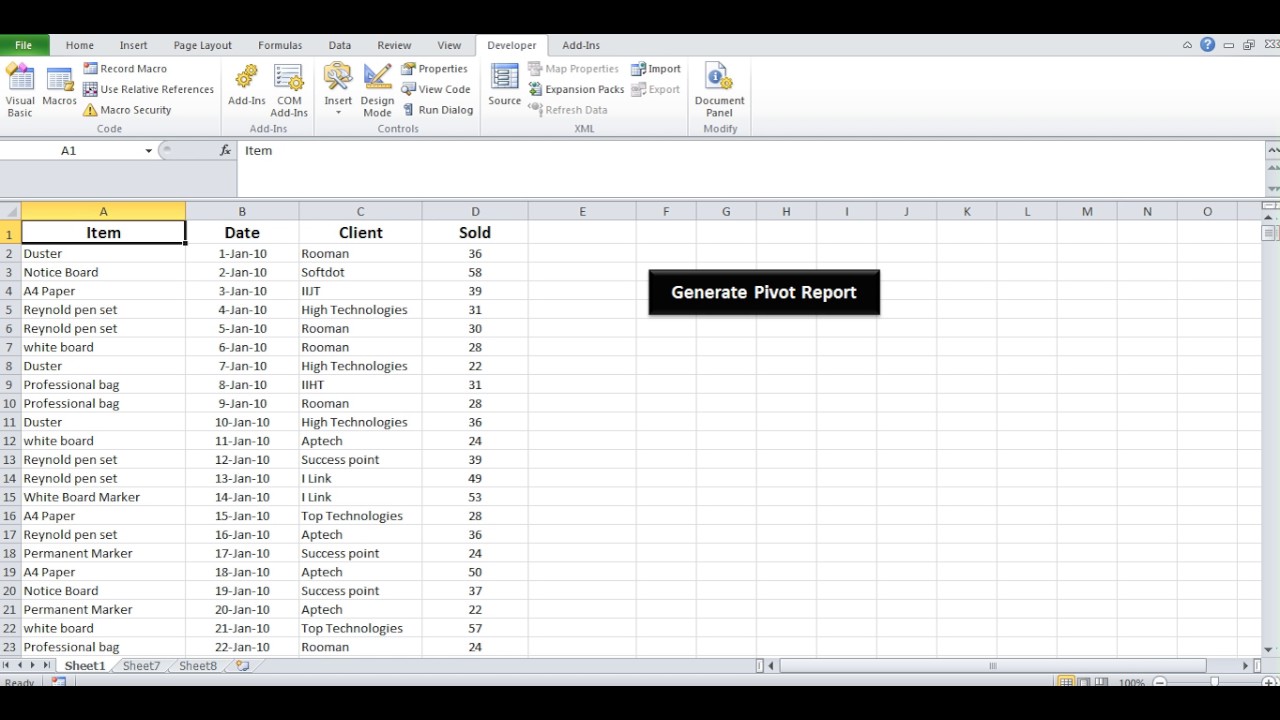Open the XML Source pane
Screen dimensions: 1280x720
(504, 86)
